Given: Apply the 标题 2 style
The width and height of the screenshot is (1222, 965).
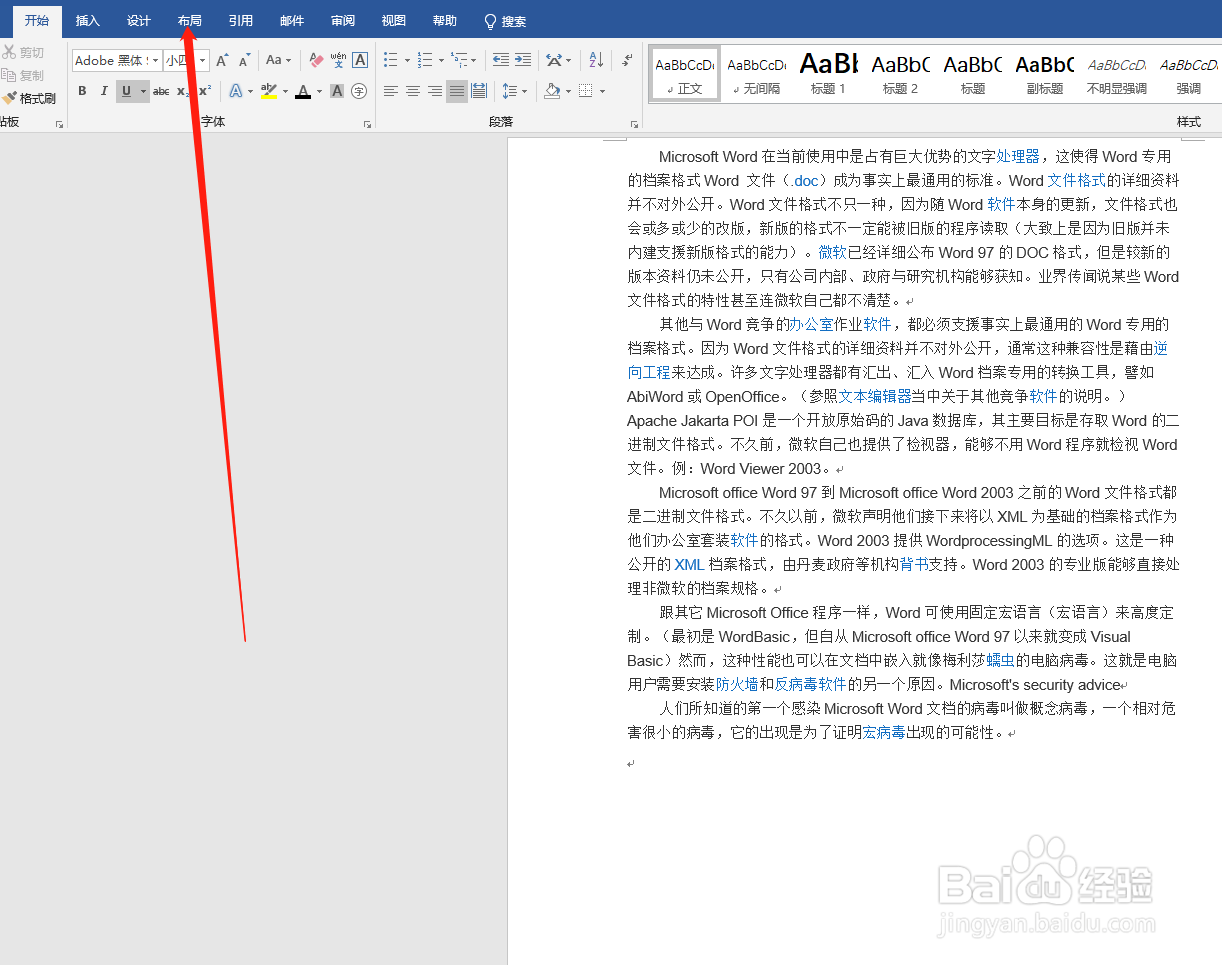Looking at the screenshot, I should [900, 74].
